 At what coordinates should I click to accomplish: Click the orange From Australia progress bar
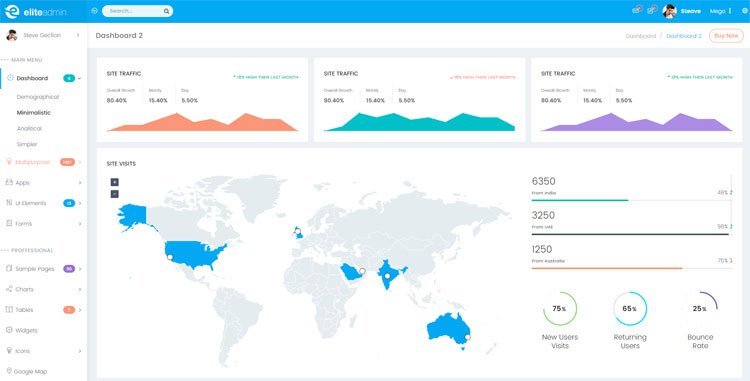tap(607, 268)
